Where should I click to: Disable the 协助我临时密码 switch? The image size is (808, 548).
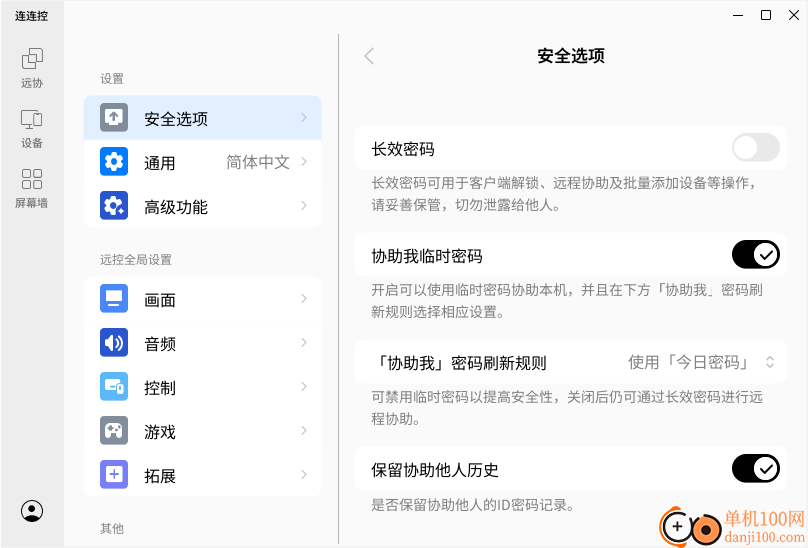755,255
